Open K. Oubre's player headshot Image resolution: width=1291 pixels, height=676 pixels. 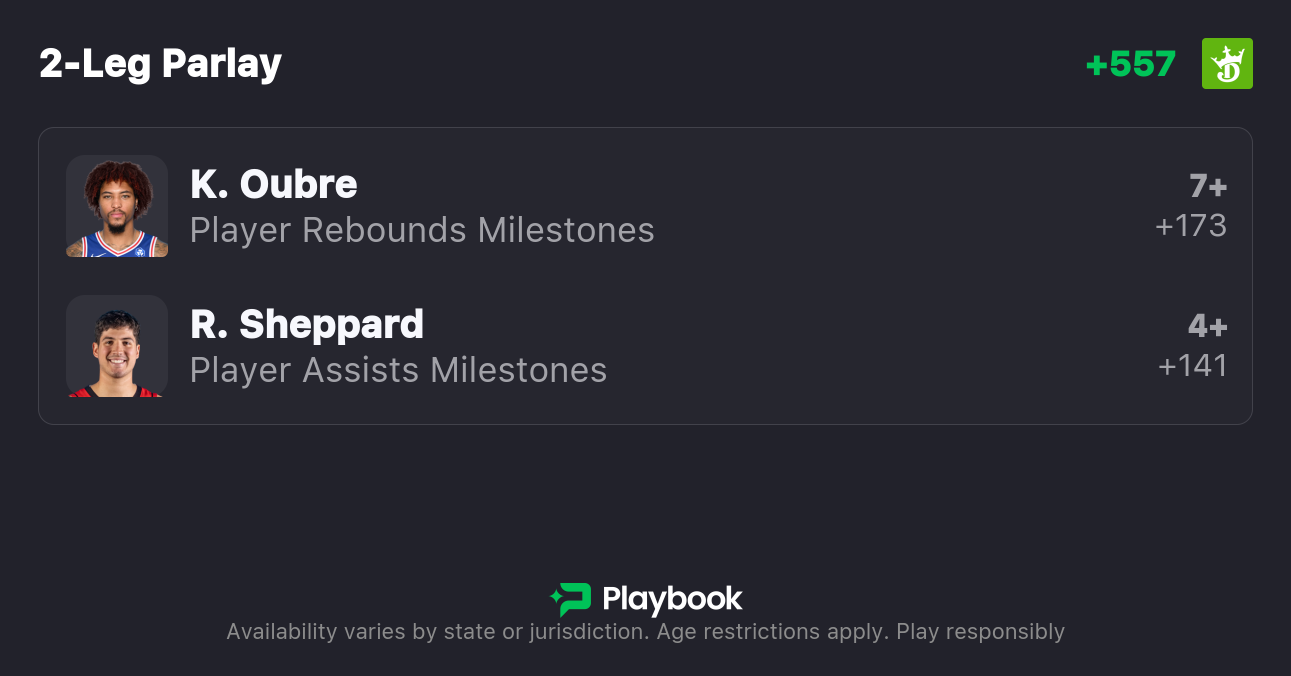point(117,206)
